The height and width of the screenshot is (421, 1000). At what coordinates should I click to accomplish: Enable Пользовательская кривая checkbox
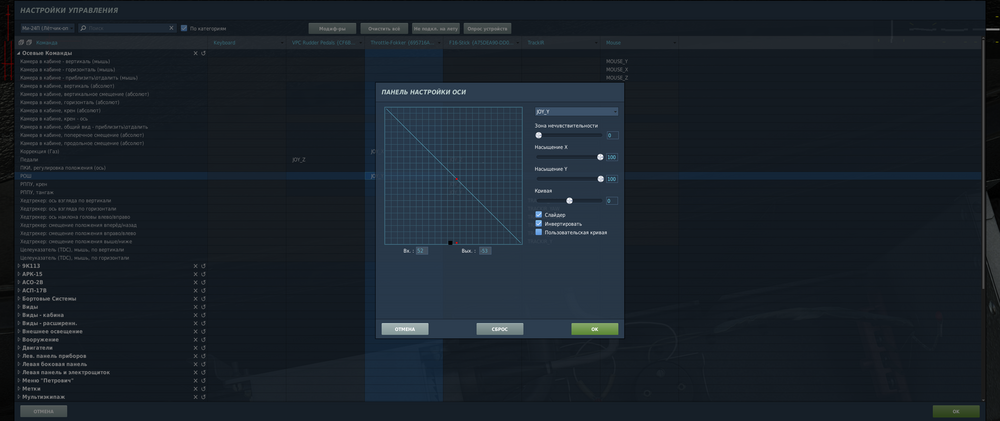539,233
